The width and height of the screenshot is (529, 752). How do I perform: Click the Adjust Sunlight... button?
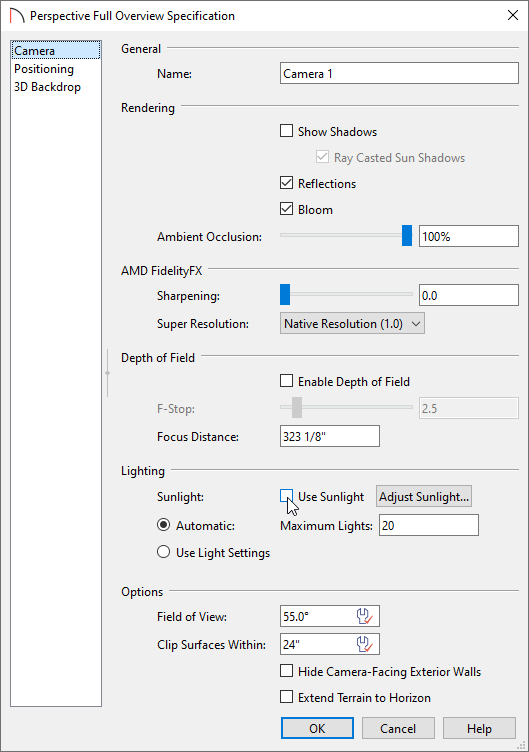(x=424, y=496)
